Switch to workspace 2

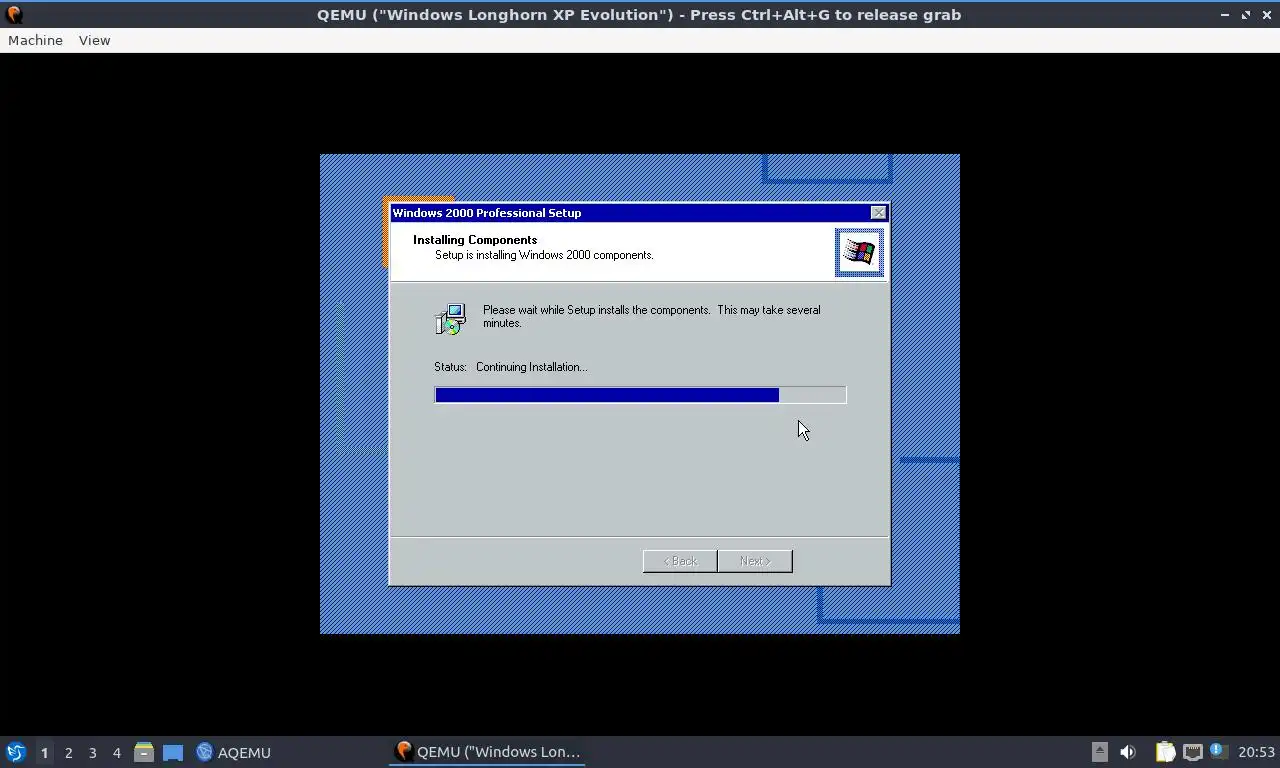[68, 753]
